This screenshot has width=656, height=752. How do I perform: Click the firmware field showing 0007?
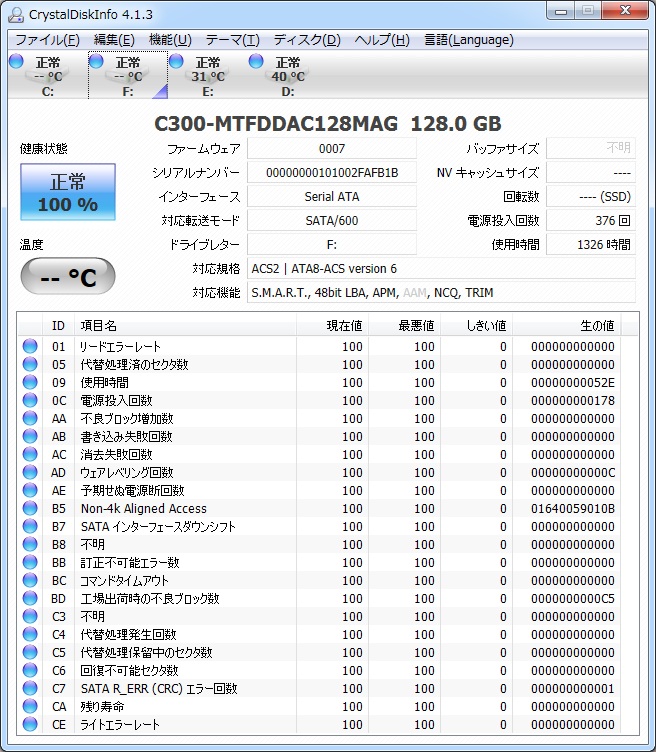point(332,148)
